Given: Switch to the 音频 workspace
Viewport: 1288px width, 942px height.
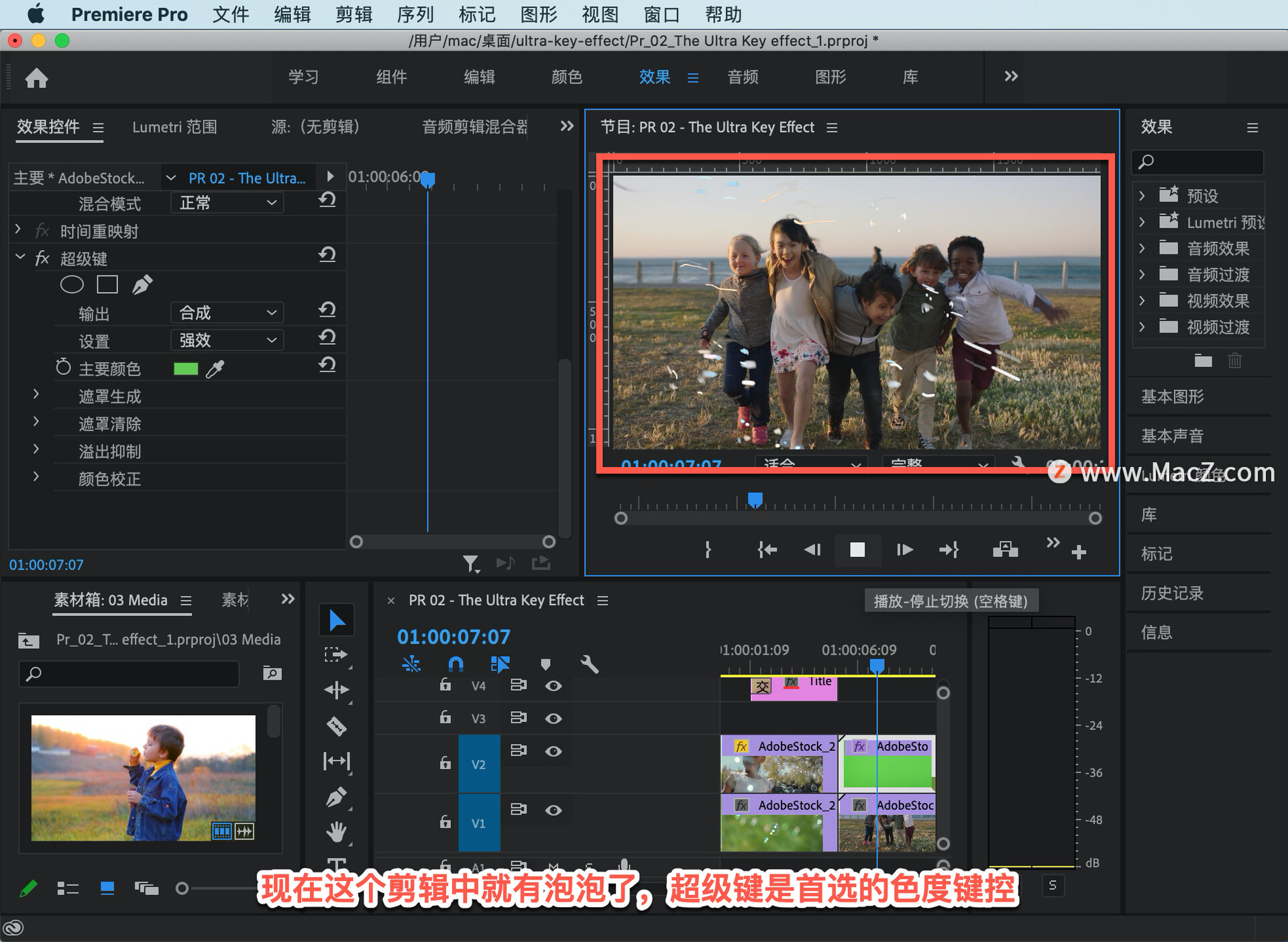Looking at the screenshot, I should pyautogui.click(x=743, y=77).
